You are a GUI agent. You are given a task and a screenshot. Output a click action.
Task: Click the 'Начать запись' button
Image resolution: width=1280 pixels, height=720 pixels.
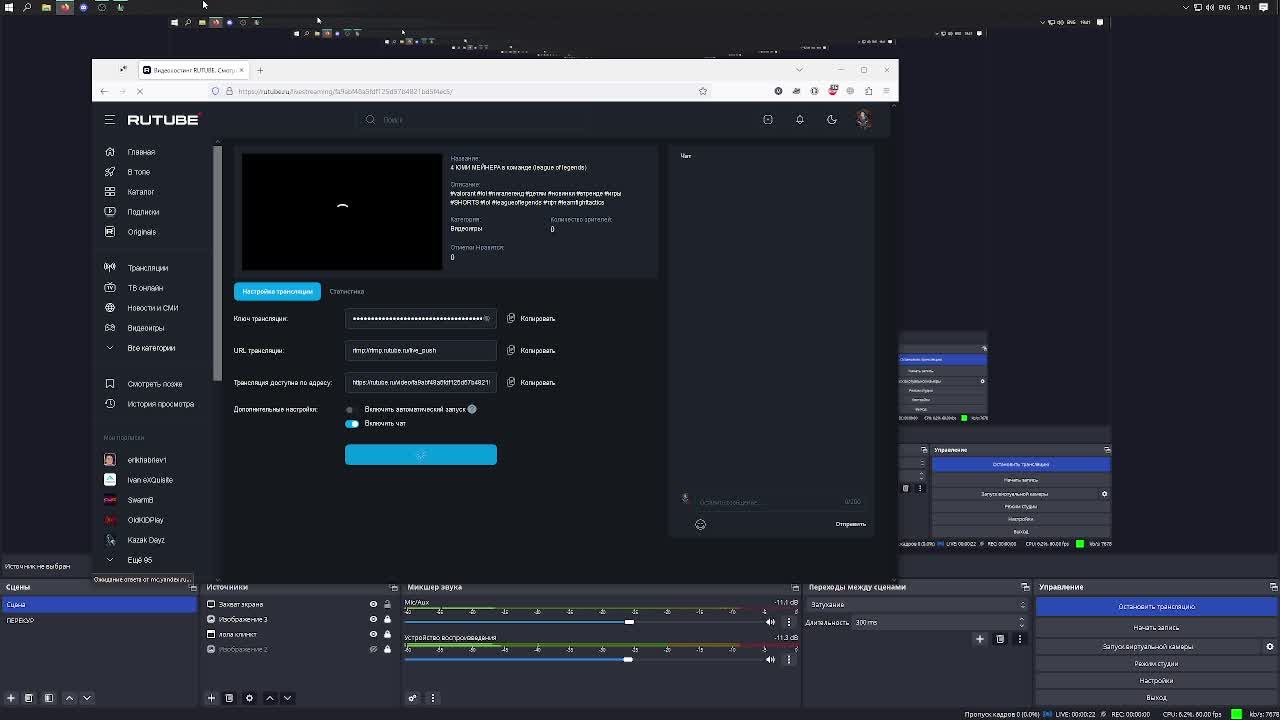tap(1156, 628)
